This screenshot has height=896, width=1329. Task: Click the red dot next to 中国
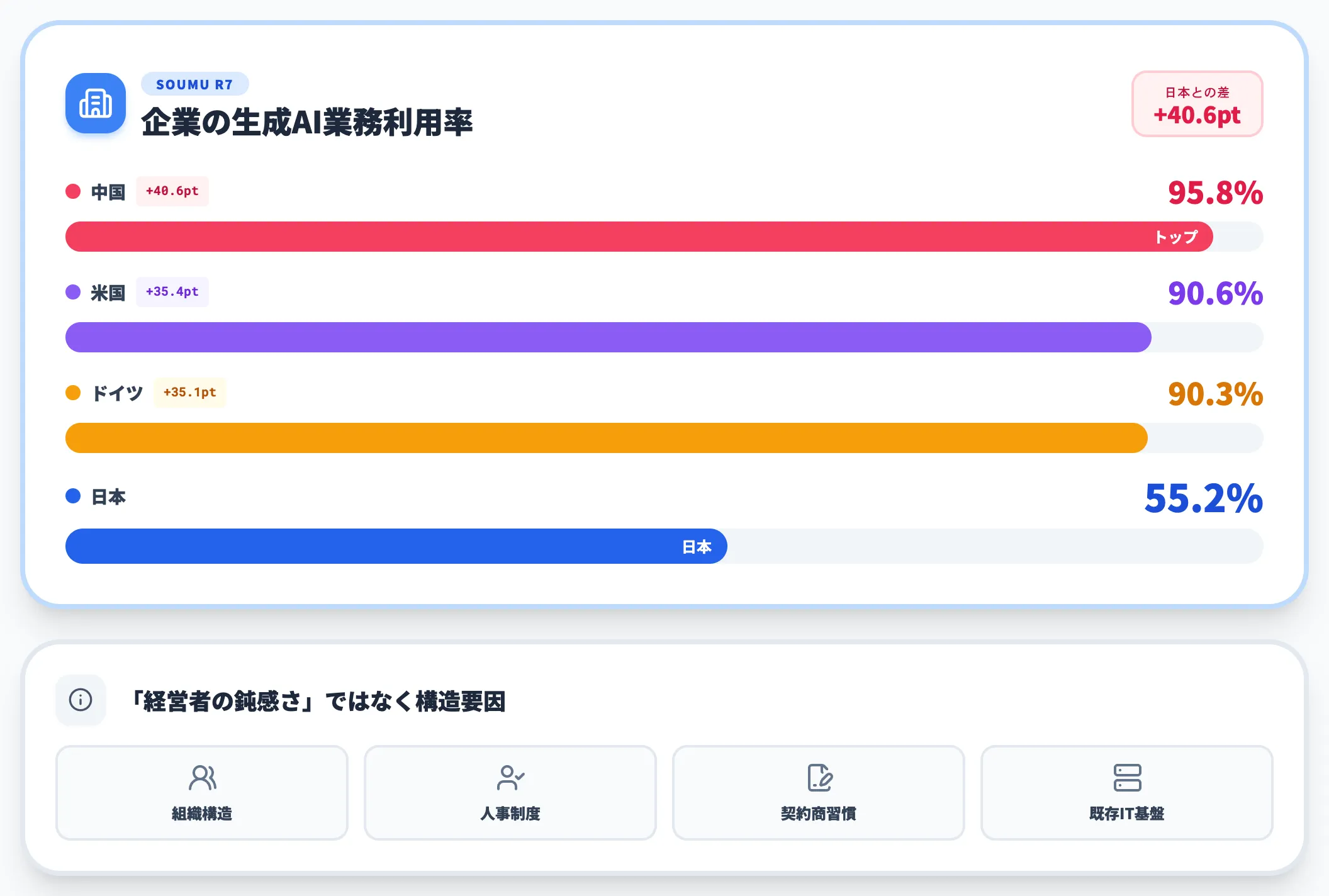73,191
